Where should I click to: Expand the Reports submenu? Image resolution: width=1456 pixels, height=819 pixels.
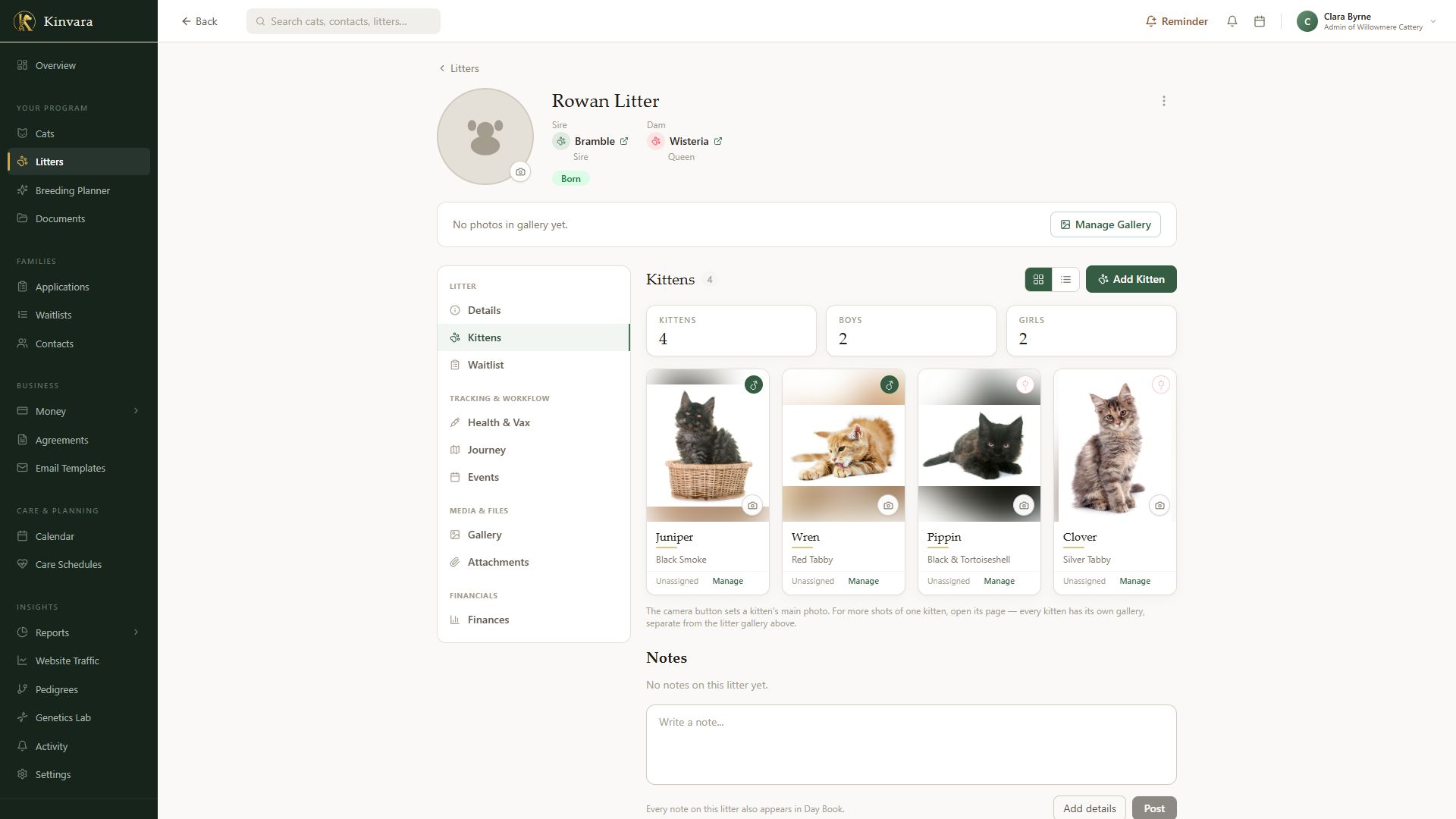click(136, 632)
